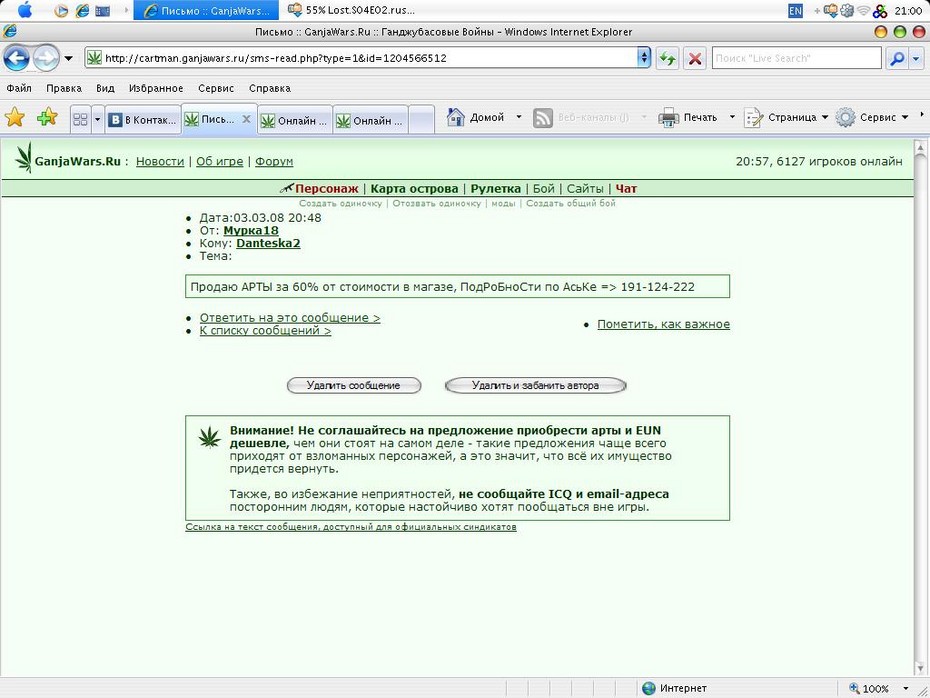Screen dimensions: 930x698
Task: Click the Домой home icon
Action: (x=456, y=117)
